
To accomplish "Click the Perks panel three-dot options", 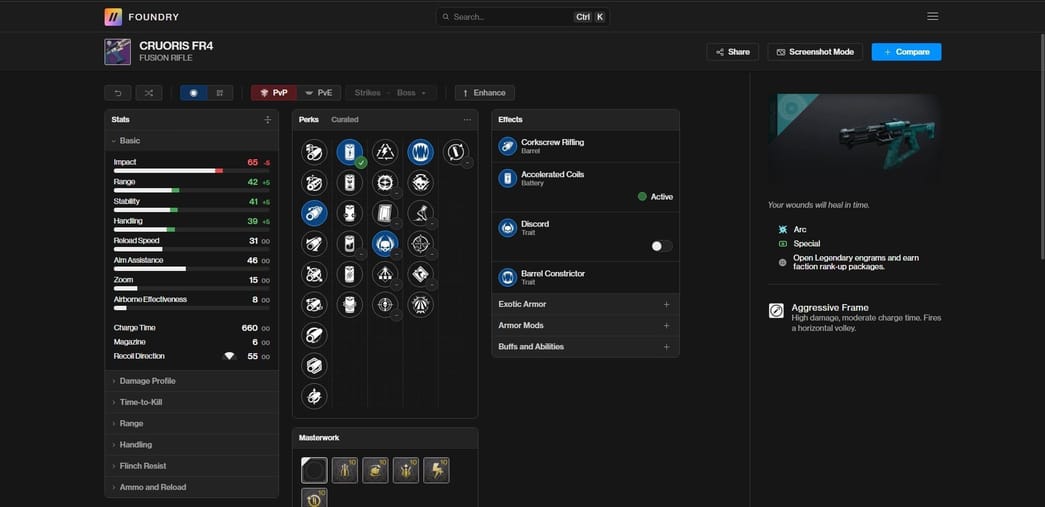I will click(x=466, y=120).
